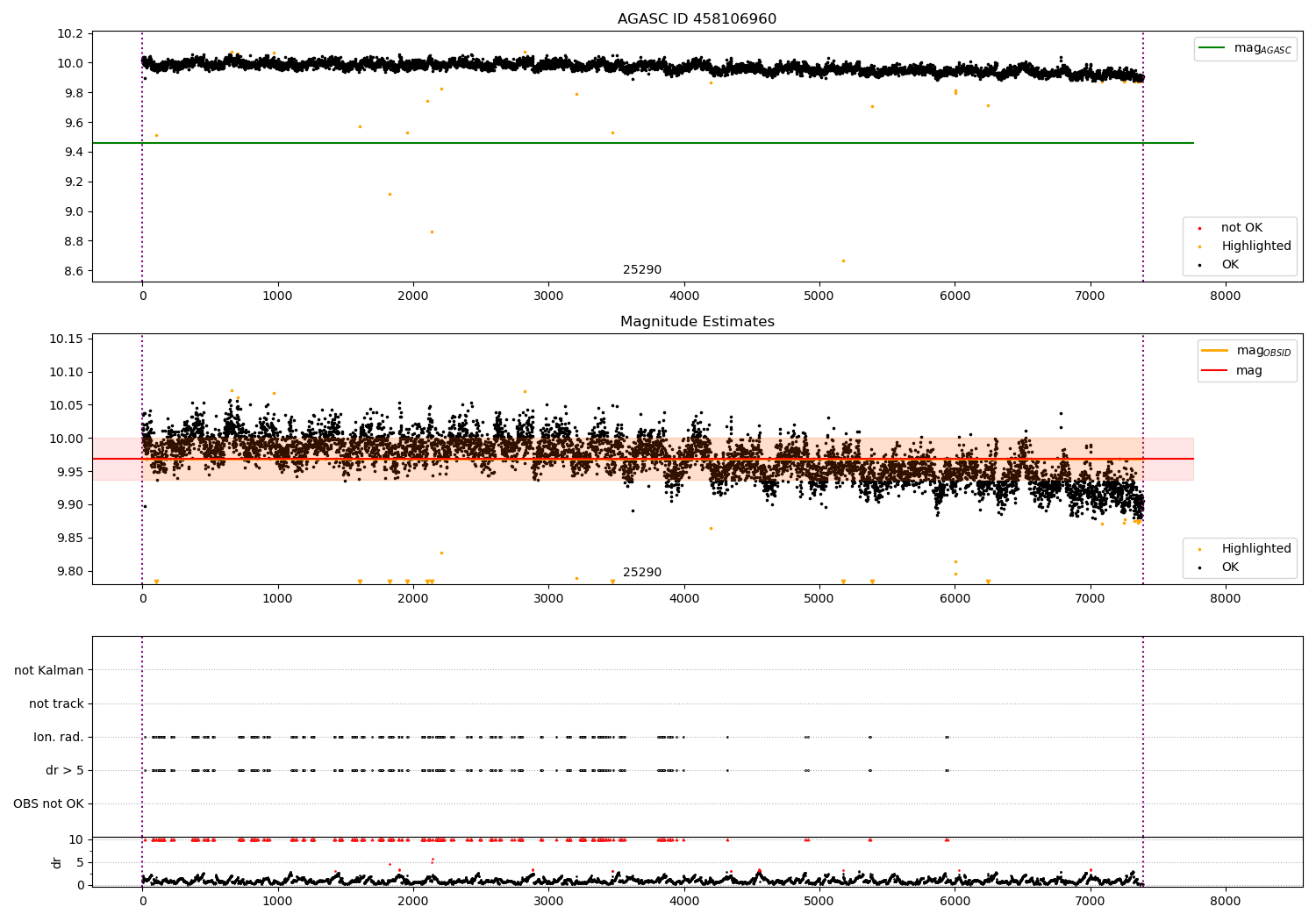
Task: Click the 'dr' axis label at bottom left
Action: (57, 862)
